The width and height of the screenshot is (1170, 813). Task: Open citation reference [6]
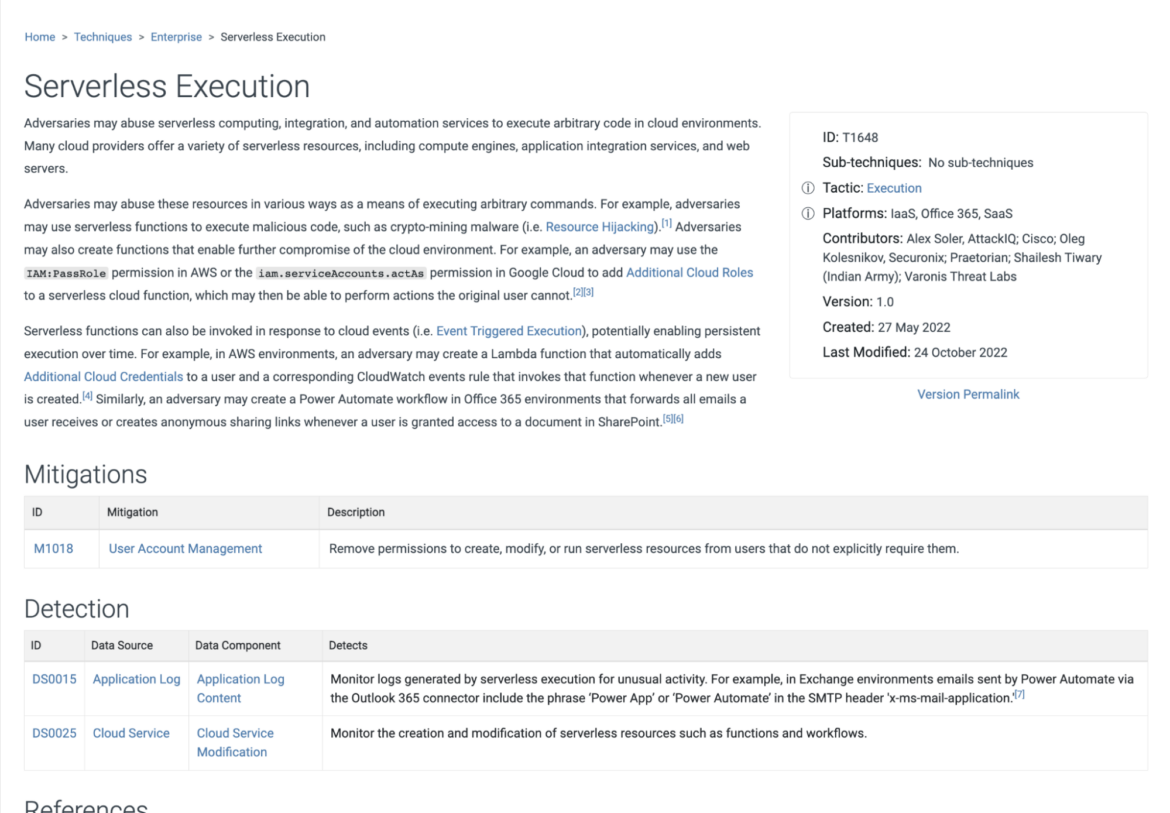click(678, 418)
